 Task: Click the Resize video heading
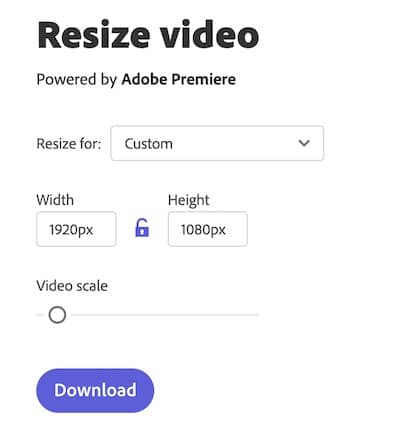coord(148,35)
